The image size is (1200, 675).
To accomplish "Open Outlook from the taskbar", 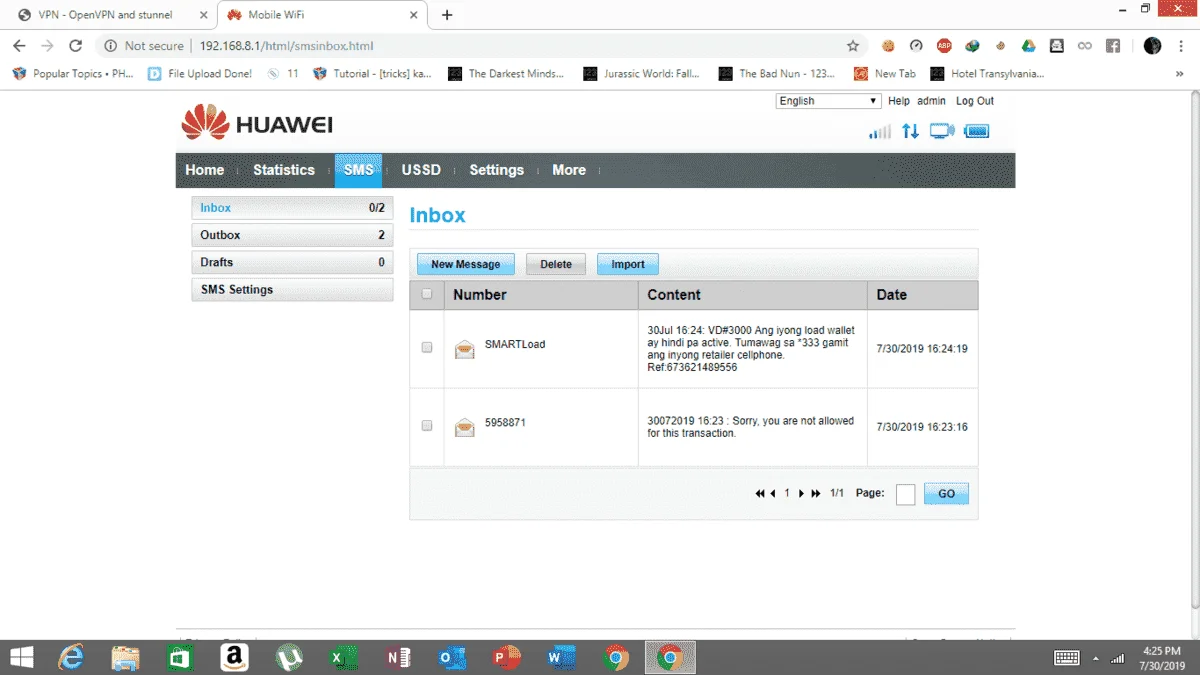I will click(x=452, y=657).
